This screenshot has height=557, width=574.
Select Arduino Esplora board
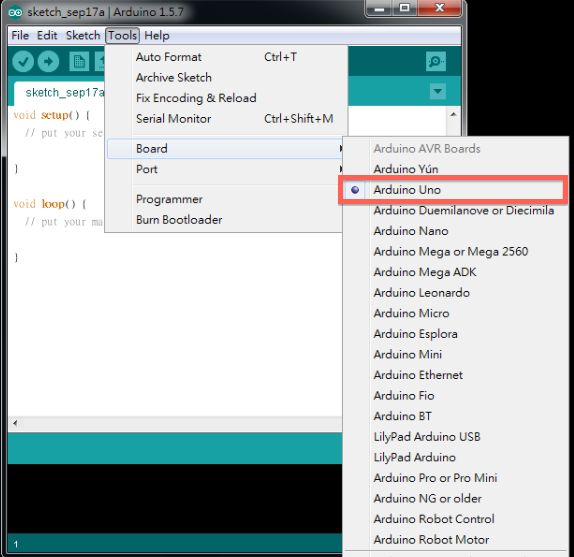pos(455,334)
